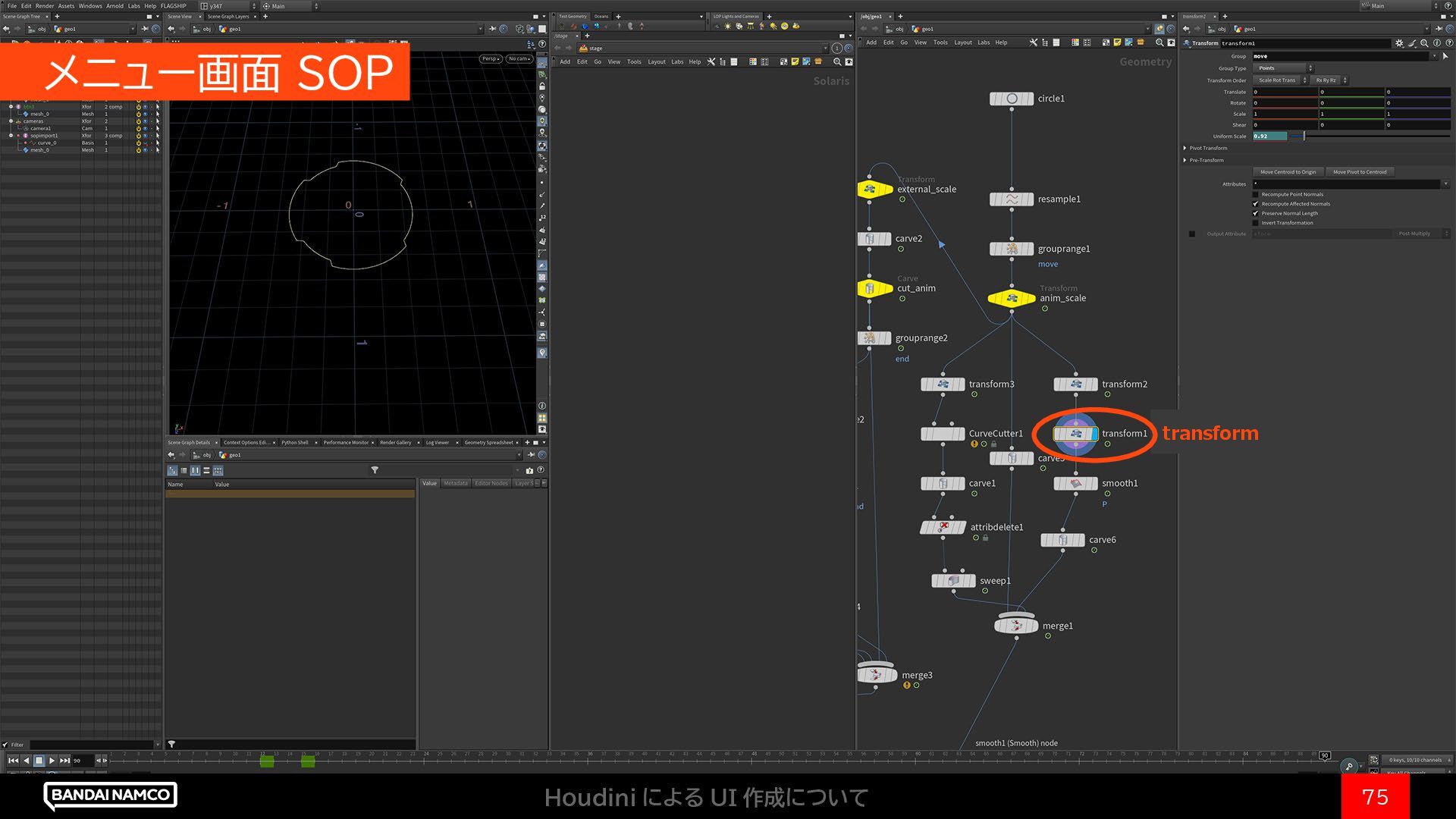The height and width of the screenshot is (819, 1456).
Task: Switch to the Geometry Spreadsheet tab
Action: (488, 443)
